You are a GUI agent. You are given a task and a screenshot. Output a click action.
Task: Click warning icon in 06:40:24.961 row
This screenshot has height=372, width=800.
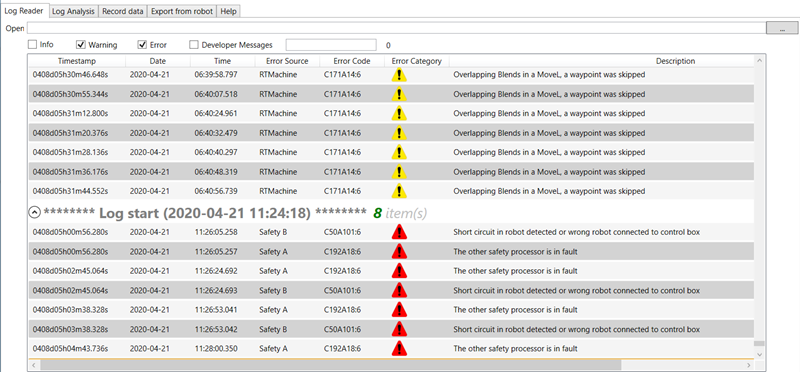(x=399, y=114)
